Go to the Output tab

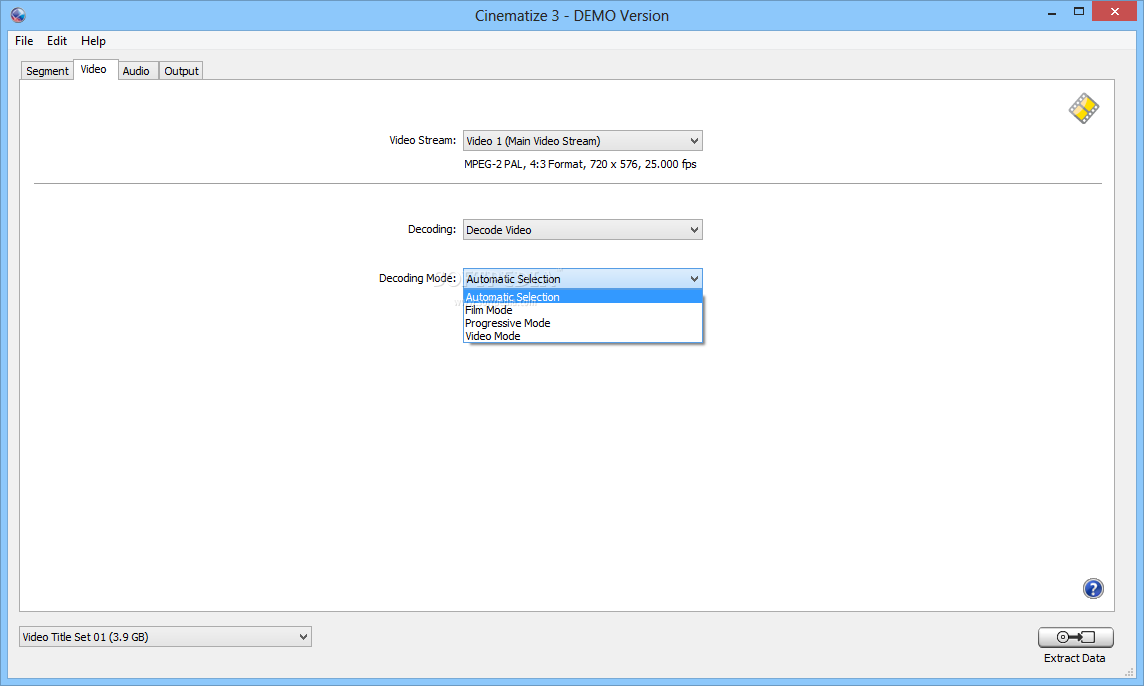point(181,71)
